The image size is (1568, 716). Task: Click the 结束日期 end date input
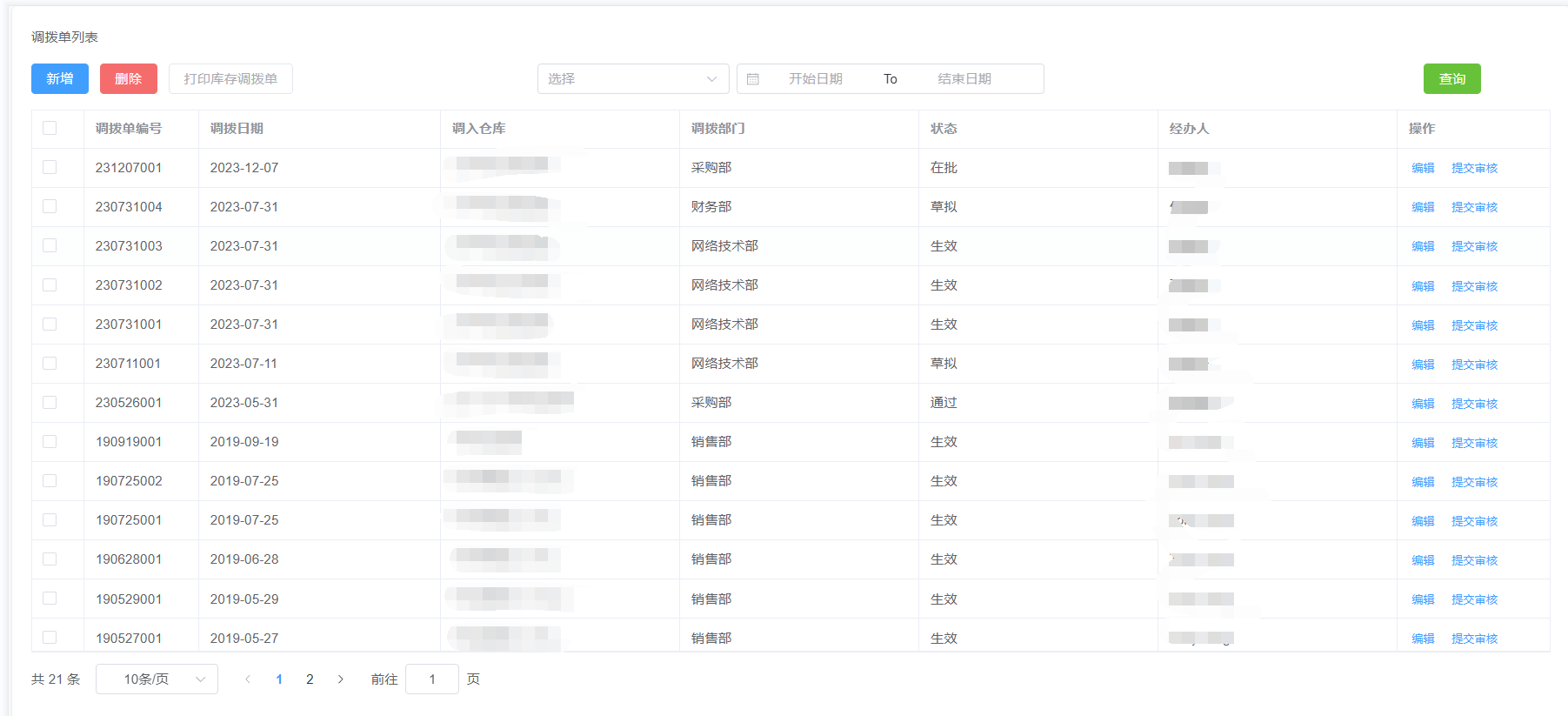point(964,79)
